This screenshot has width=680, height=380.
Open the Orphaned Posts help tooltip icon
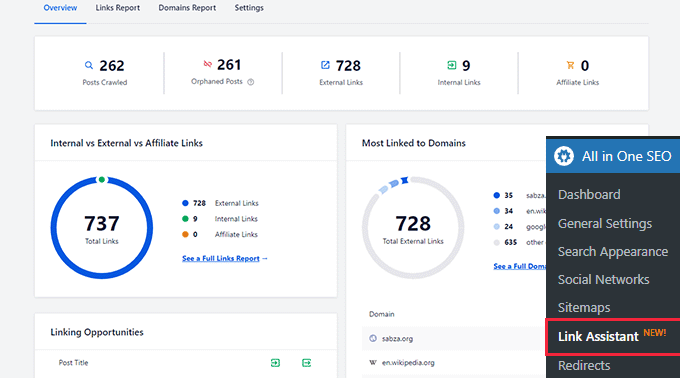[251, 82]
